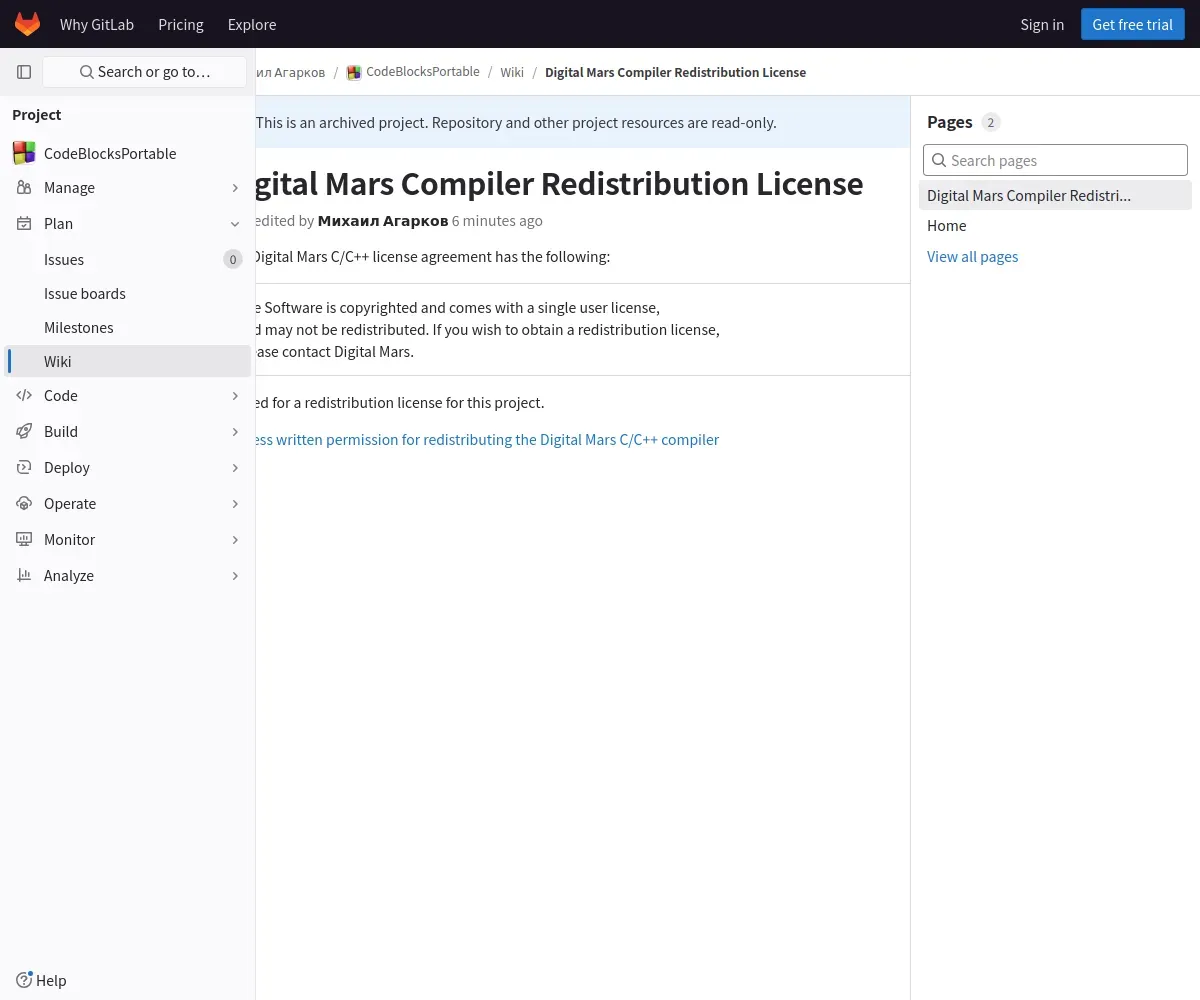Click the View all pages link
The image size is (1200, 1000).
[972, 256]
